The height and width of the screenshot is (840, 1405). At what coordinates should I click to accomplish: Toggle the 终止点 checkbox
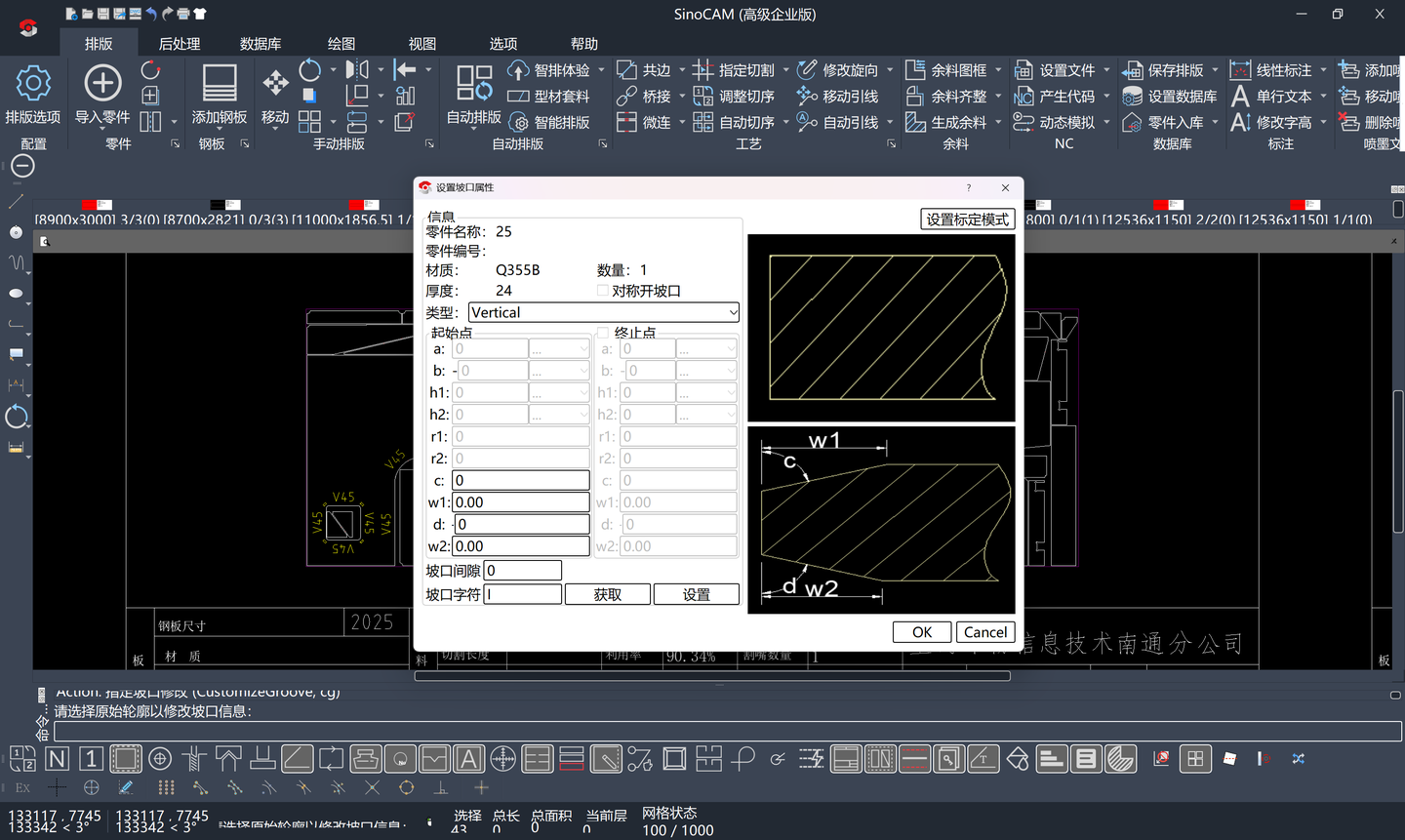click(x=603, y=333)
